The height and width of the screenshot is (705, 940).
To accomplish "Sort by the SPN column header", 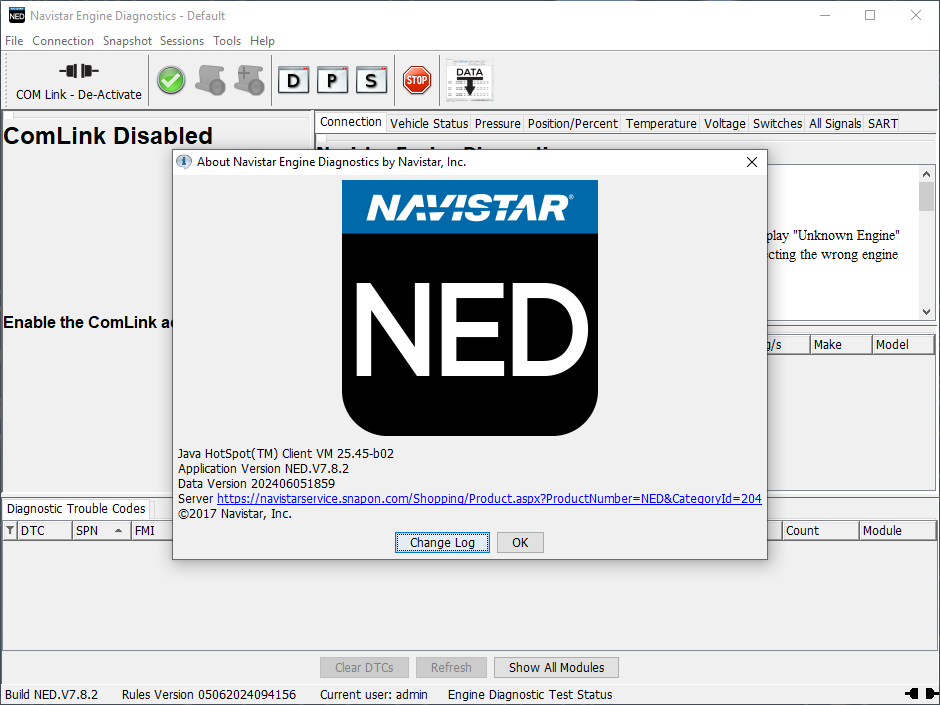I will tap(101, 531).
